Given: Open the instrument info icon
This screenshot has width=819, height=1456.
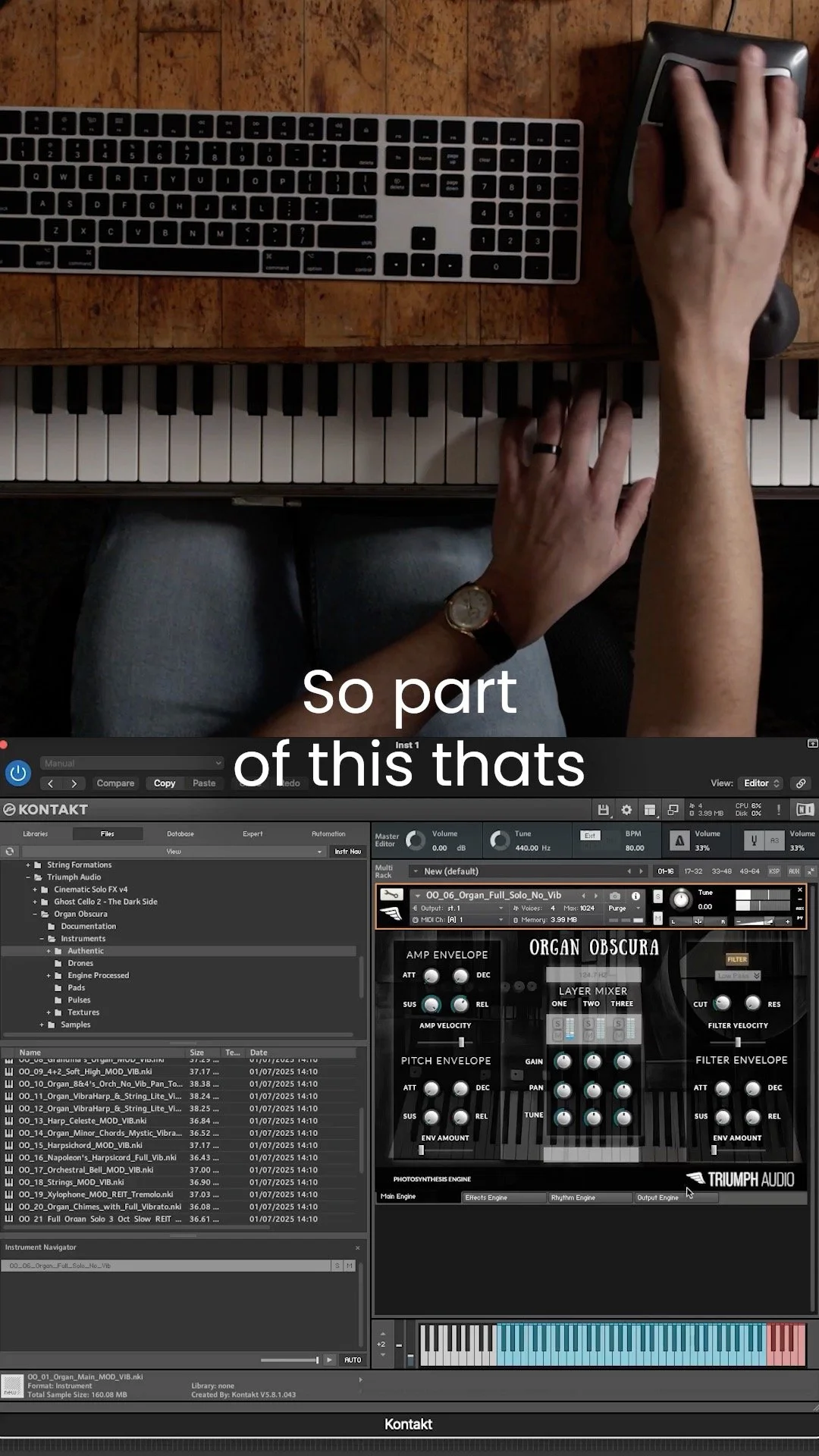Looking at the screenshot, I should [x=635, y=896].
